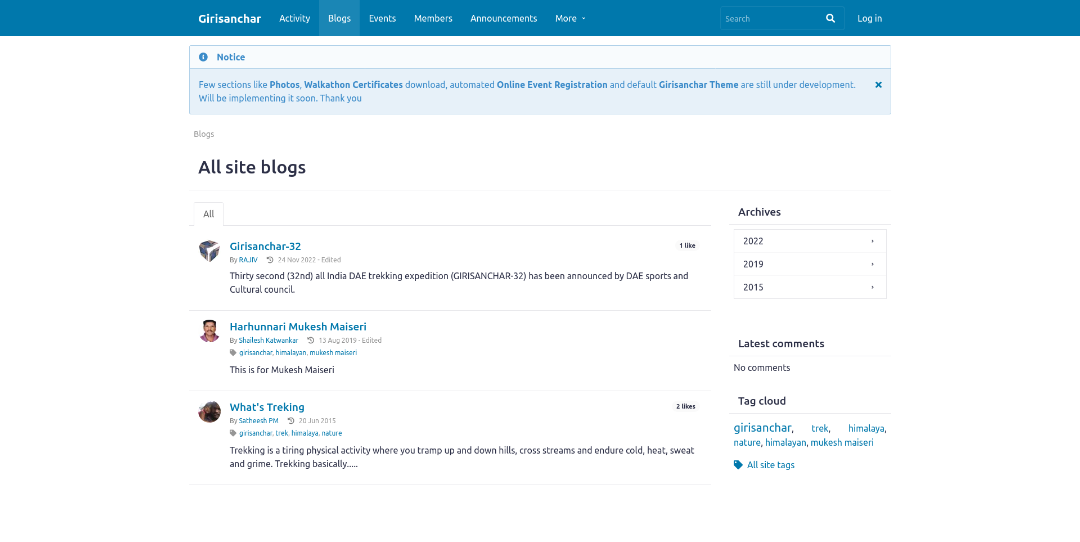Open Harhunnari Mukesh Maiseri blog post
The height and width of the screenshot is (542, 1080).
(298, 327)
